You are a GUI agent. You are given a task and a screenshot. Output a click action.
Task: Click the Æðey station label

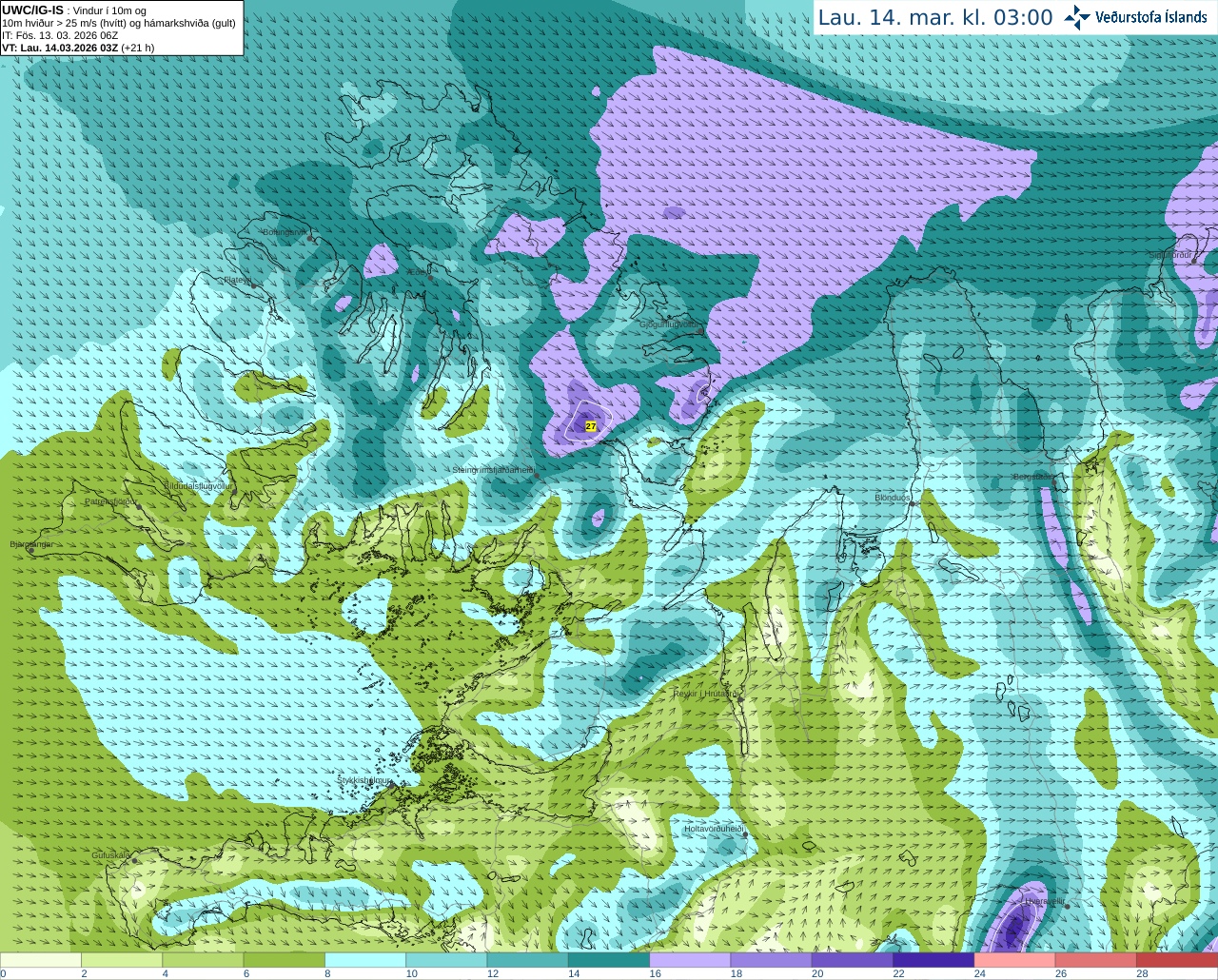417,272
